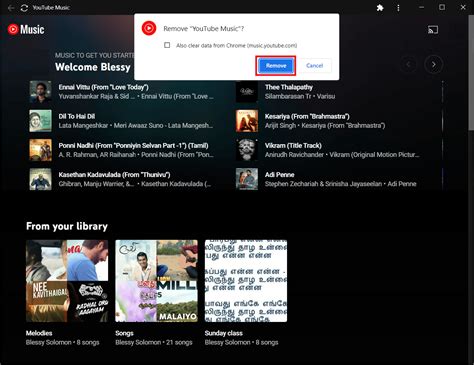Click the reload icon in title bar
474x365 pixels.
(24, 8)
